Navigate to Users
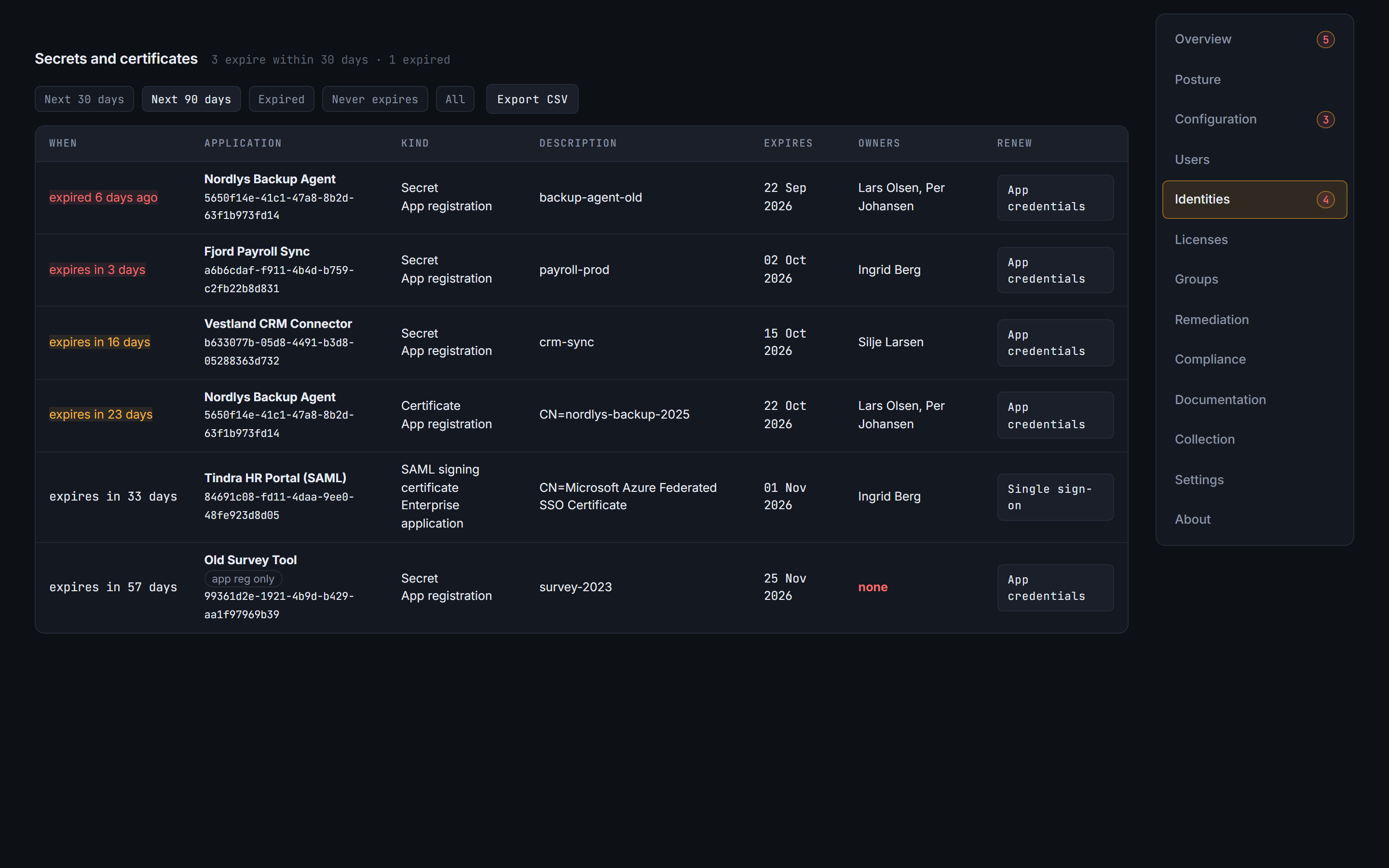 [x=1255, y=160]
